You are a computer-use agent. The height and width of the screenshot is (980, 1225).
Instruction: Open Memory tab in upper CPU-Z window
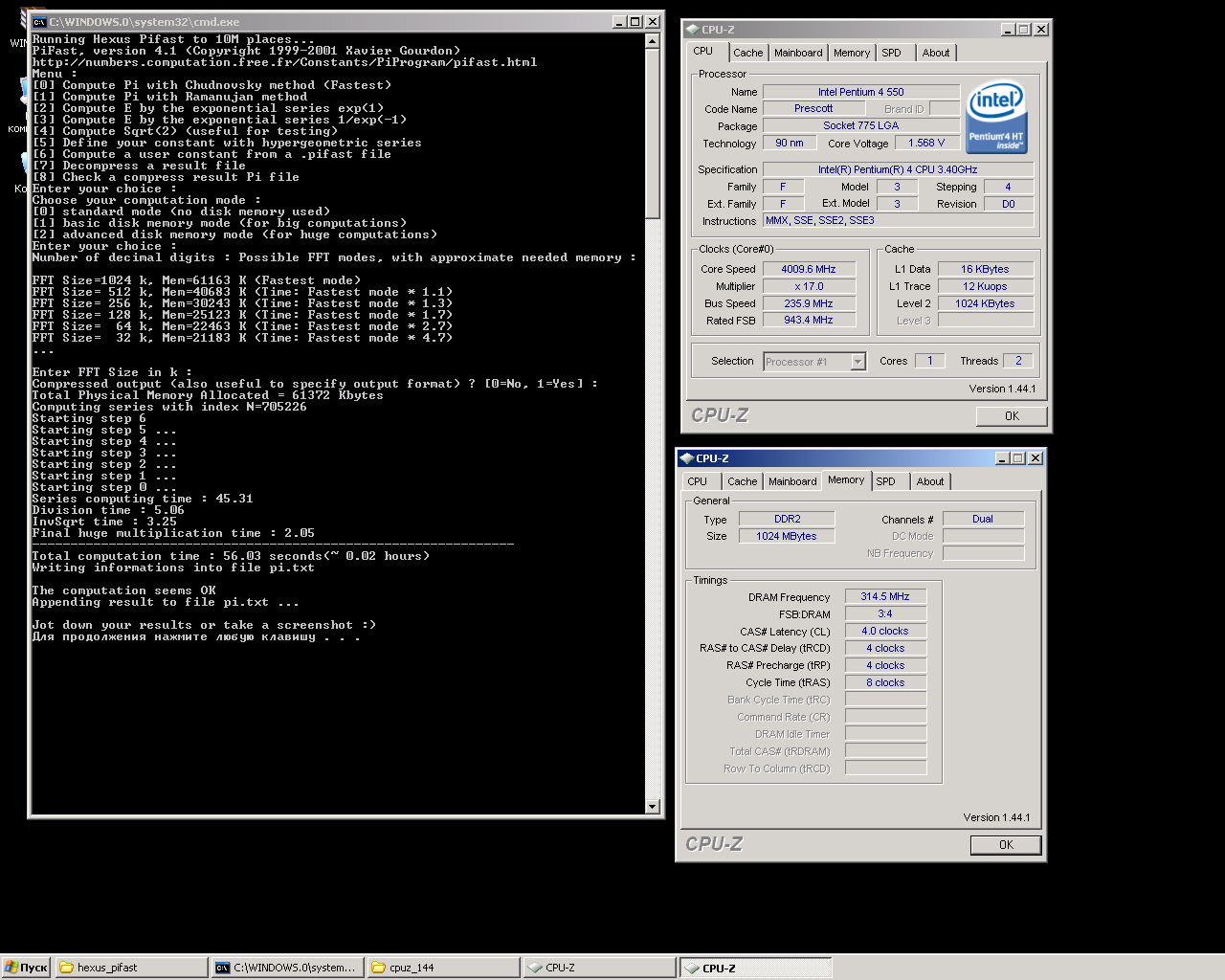(x=852, y=54)
